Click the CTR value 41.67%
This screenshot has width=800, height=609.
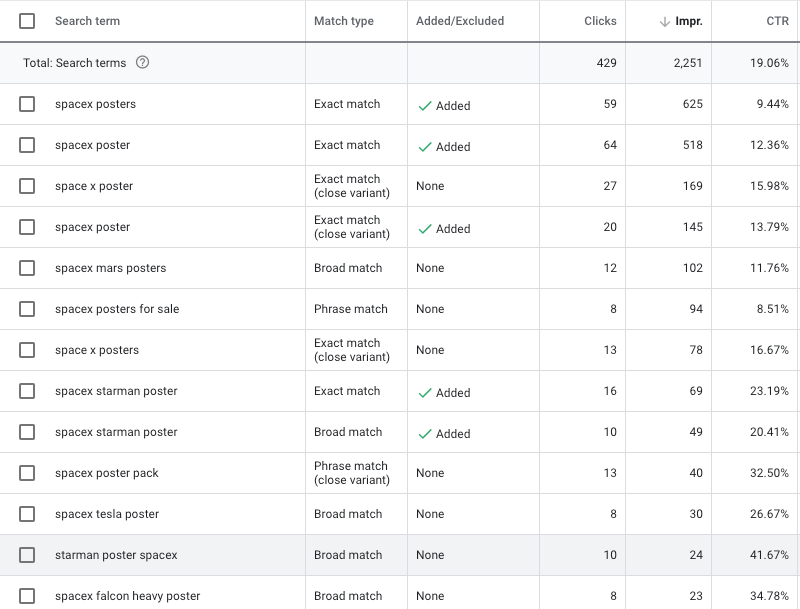[769, 555]
